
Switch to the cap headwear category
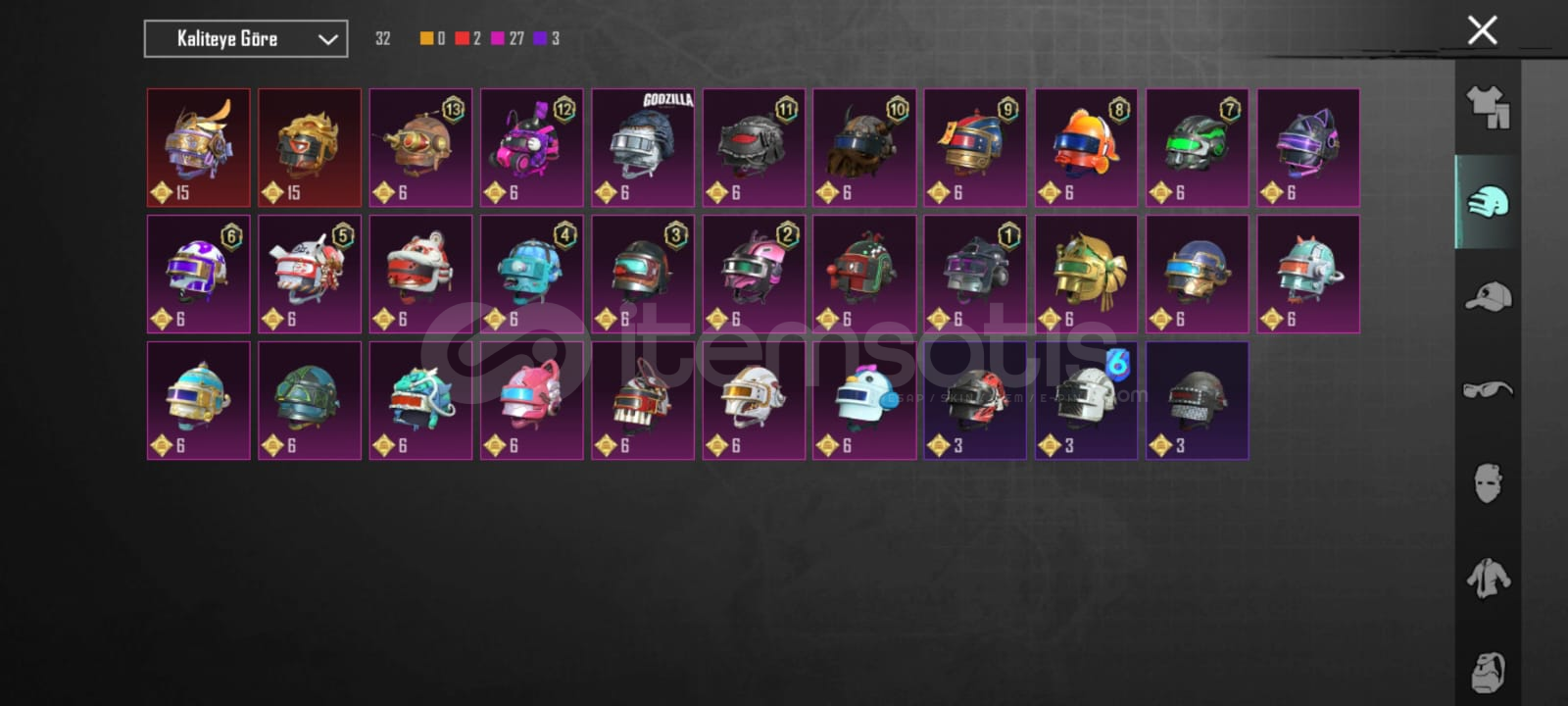tap(1488, 296)
